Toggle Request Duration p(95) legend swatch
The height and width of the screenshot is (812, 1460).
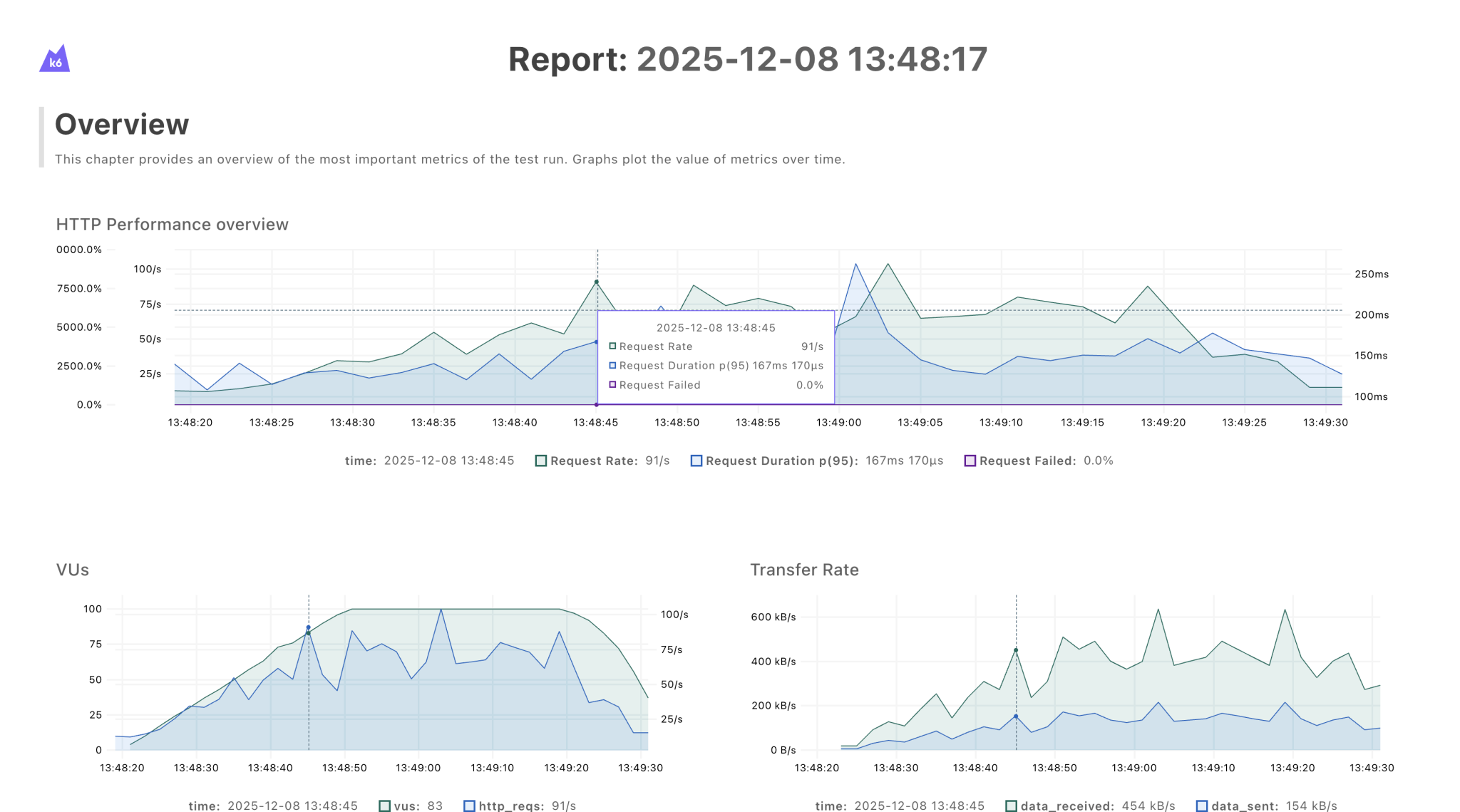[696, 461]
